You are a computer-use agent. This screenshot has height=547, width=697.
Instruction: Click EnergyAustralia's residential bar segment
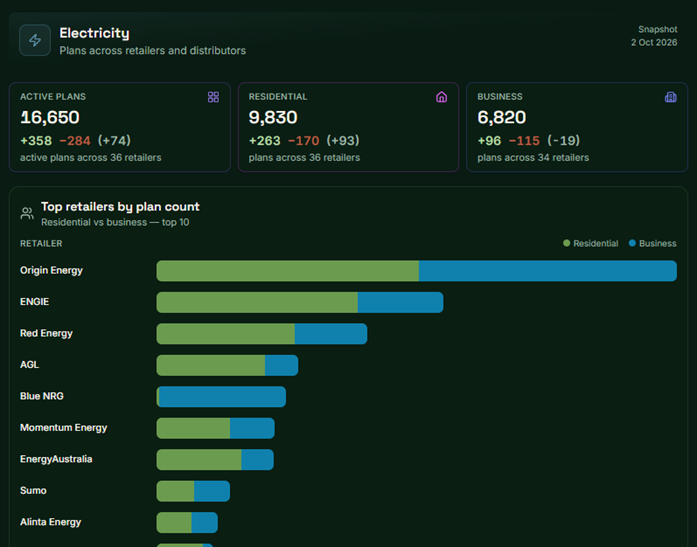(199, 459)
